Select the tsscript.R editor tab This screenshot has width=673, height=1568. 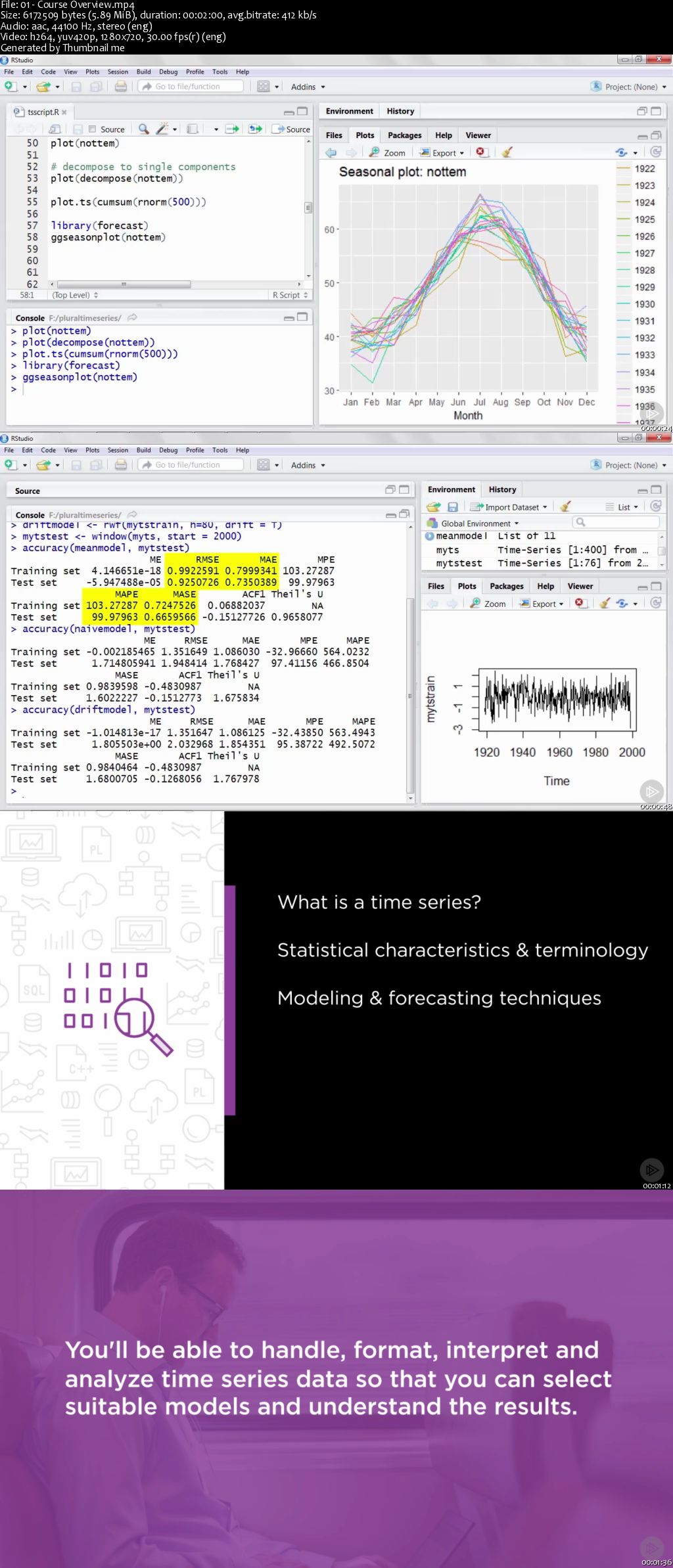[40, 112]
